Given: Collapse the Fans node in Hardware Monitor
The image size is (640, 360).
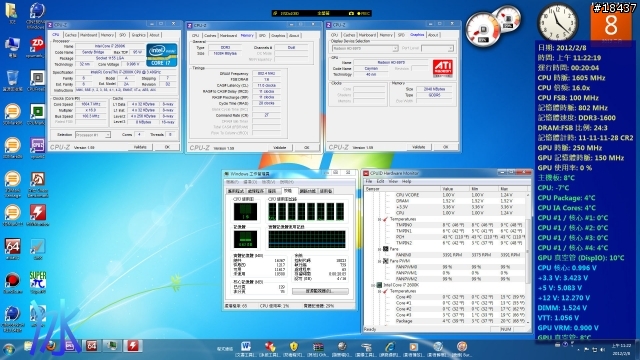Looking at the screenshot, I should (380, 249).
